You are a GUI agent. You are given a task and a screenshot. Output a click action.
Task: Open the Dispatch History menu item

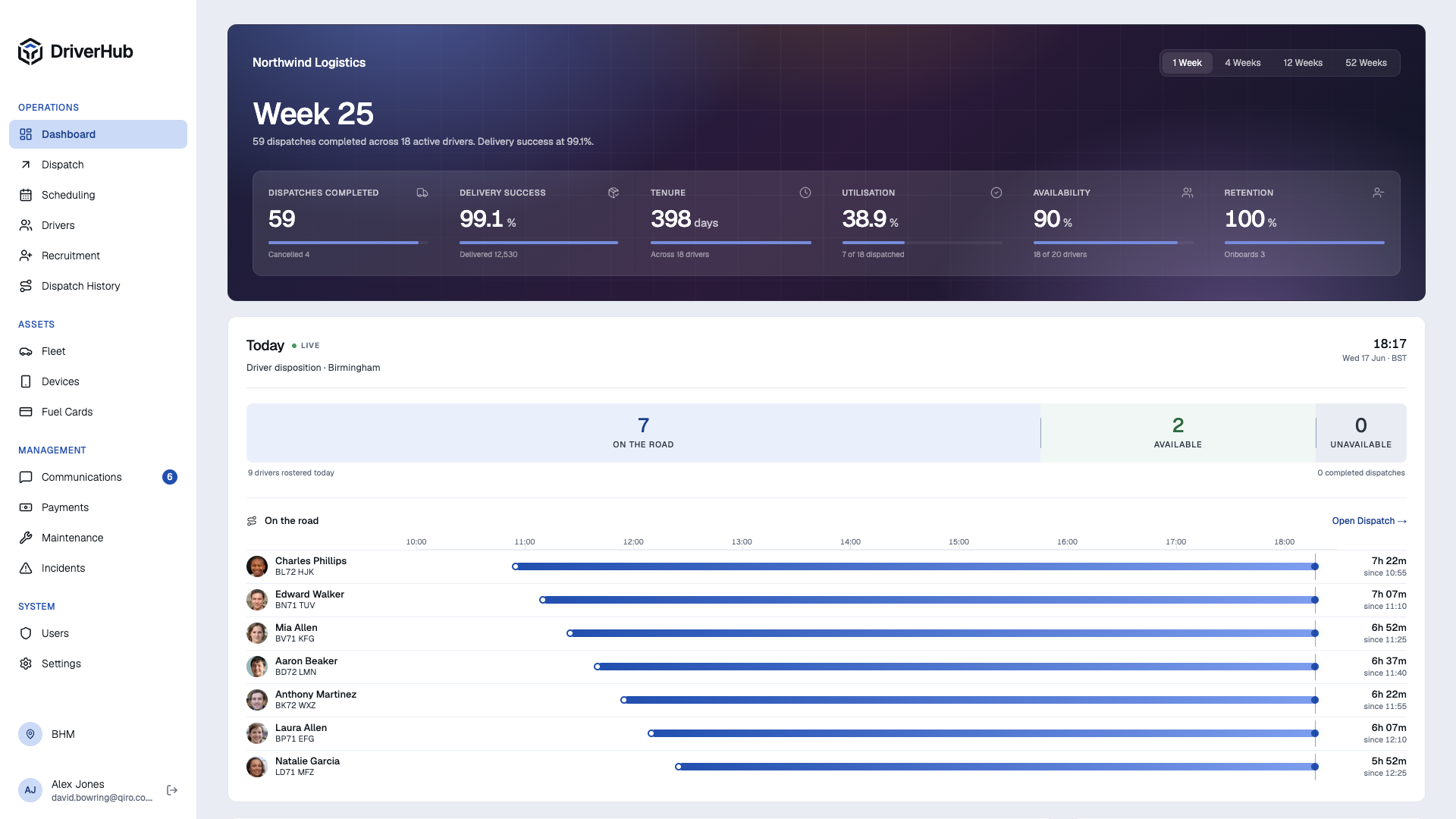98,286
